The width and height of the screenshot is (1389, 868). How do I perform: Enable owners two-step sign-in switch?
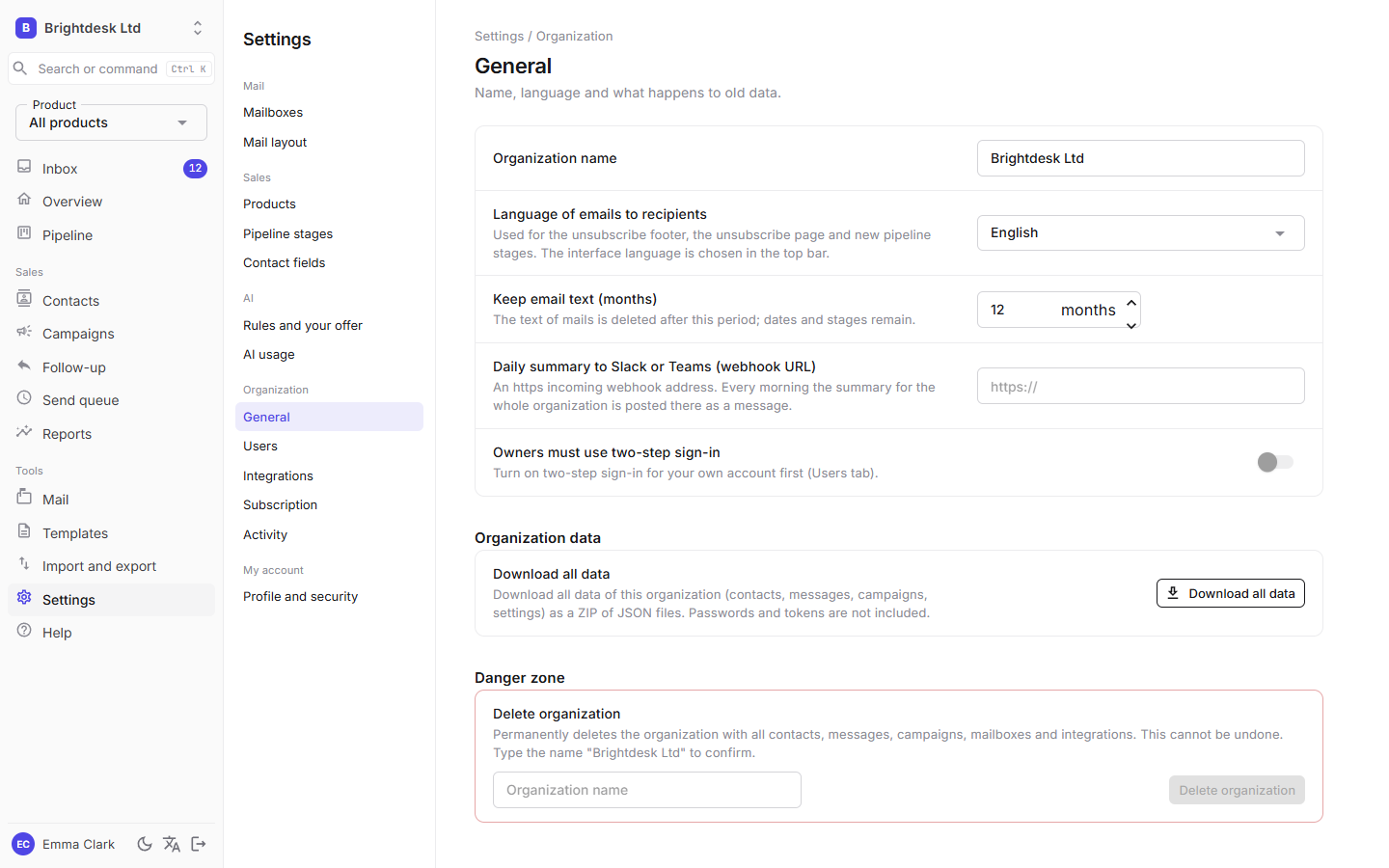[x=1275, y=463]
